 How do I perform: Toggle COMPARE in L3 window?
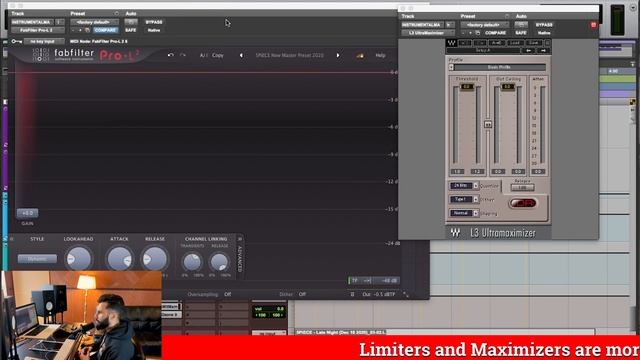click(x=496, y=33)
